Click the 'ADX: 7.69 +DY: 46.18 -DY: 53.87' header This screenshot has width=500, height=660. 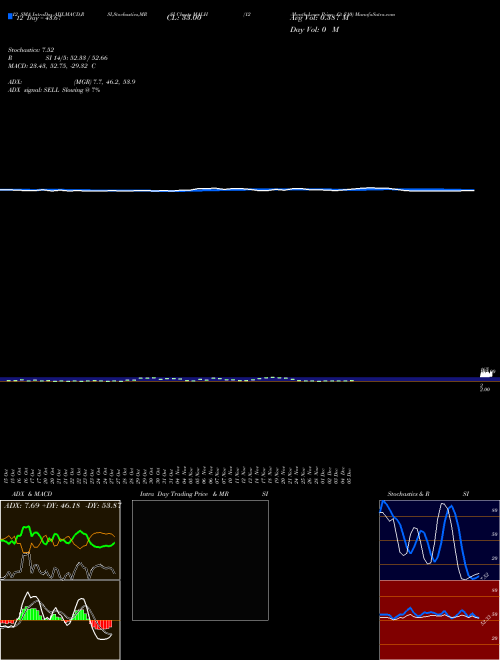point(62,505)
